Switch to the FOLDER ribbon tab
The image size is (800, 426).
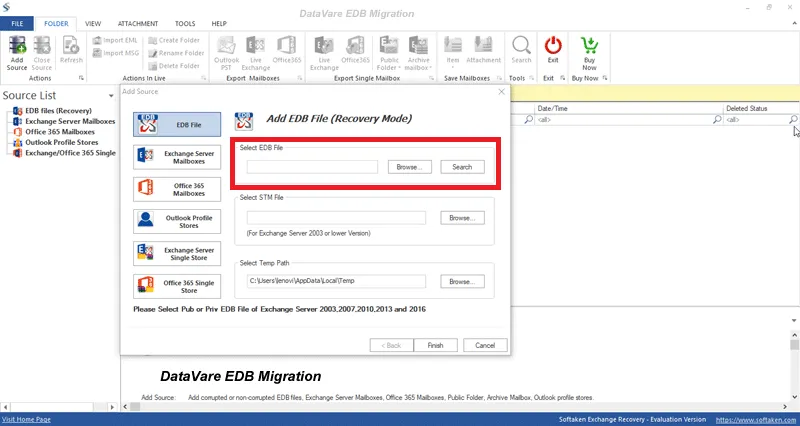pos(56,23)
